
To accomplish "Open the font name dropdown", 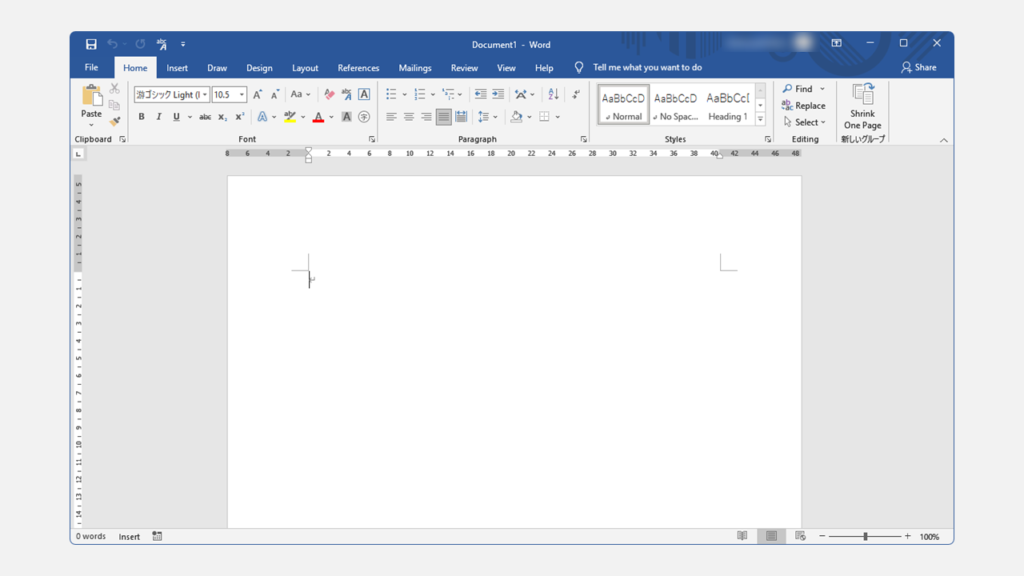I will pos(205,95).
